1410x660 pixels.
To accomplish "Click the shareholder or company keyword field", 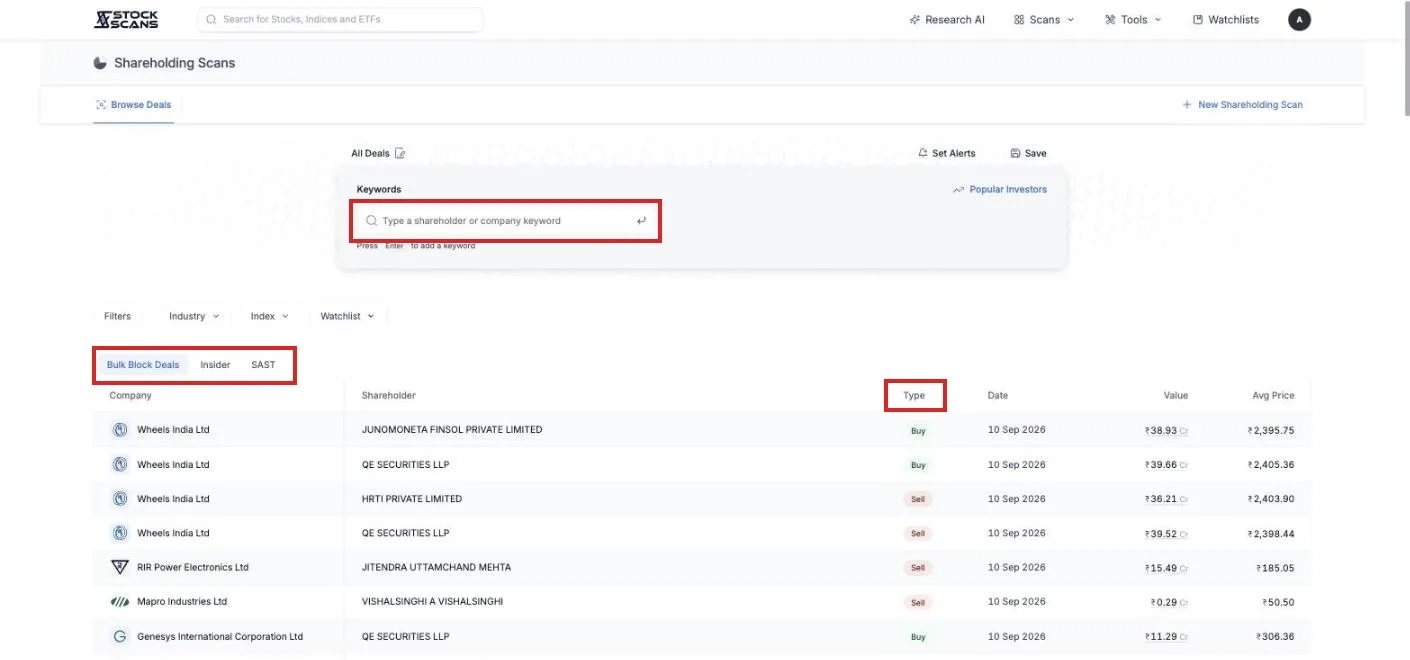I will (x=505, y=221).
